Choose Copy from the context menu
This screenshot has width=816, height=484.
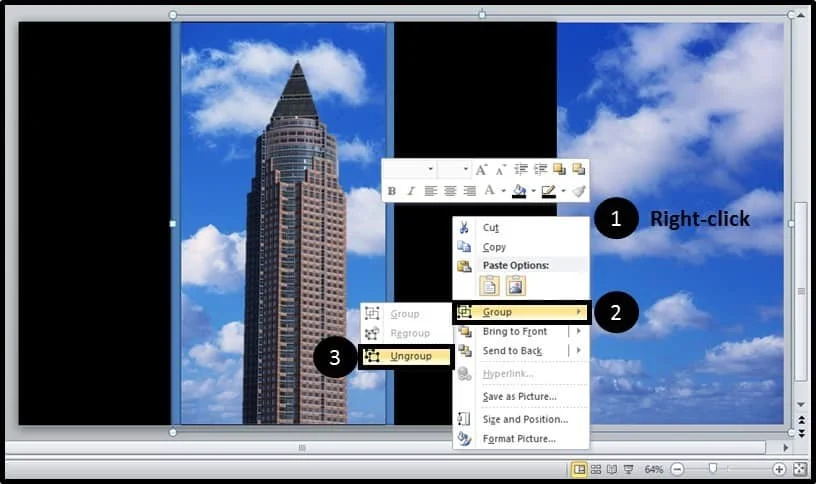click(x=521, y=247)
